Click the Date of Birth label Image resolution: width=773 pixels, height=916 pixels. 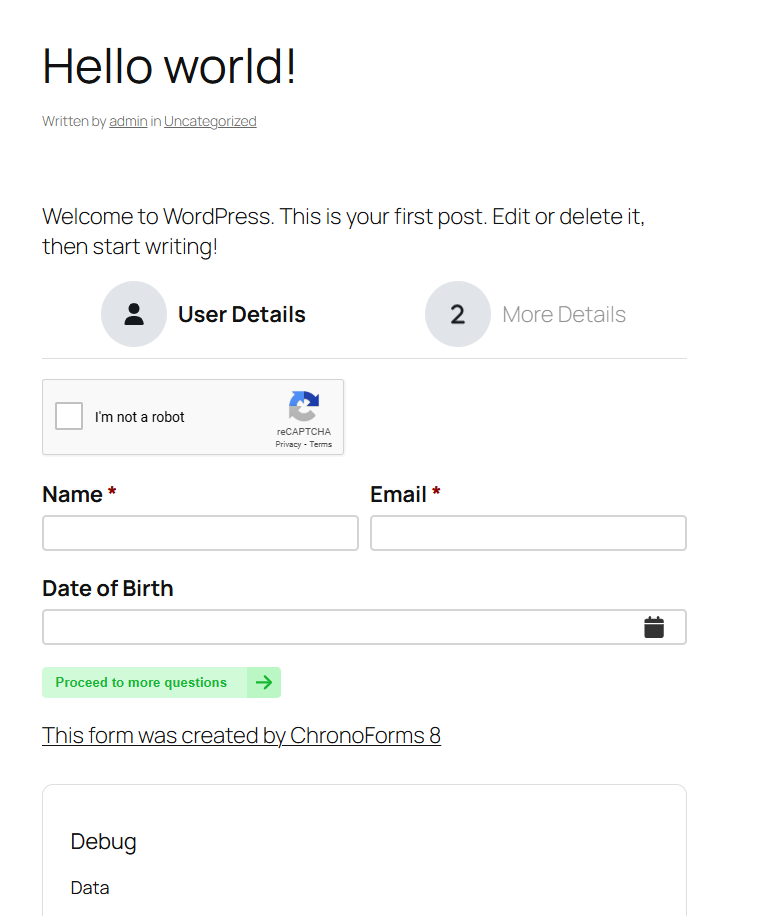coord(108,588)
